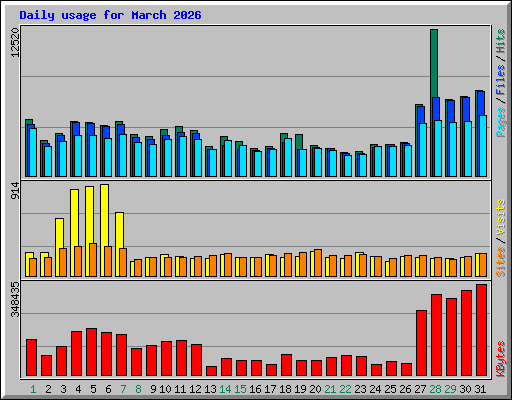Click the green hits bar for day 19

(299, 142)
